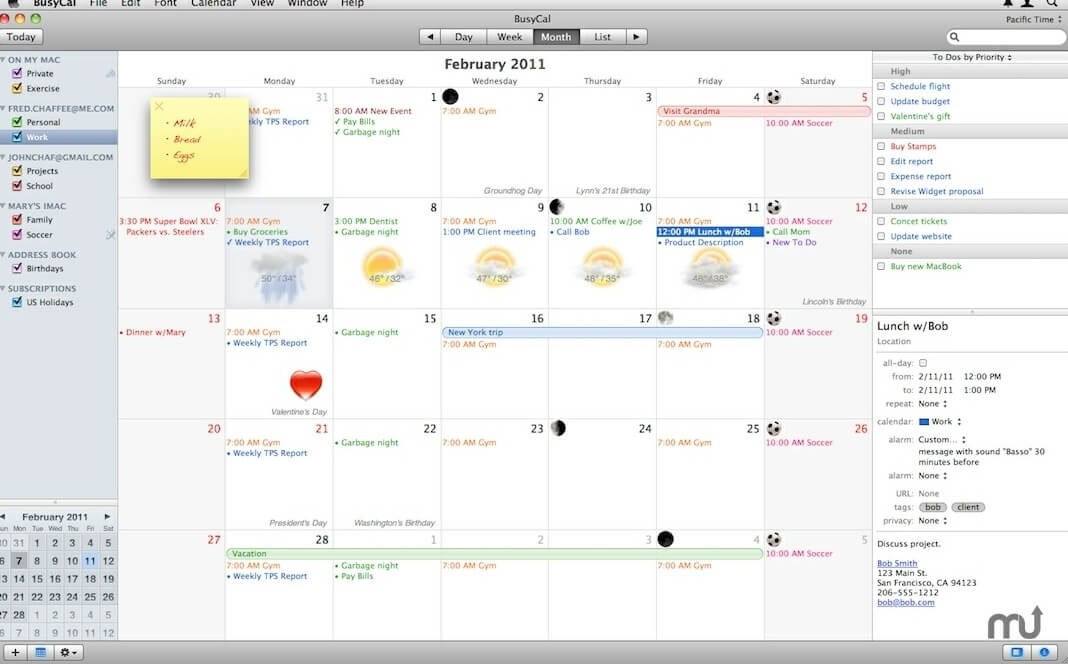Toggle the To Do panel button at bottom right
1068x664 pixels.
[x=1016, y=652]
